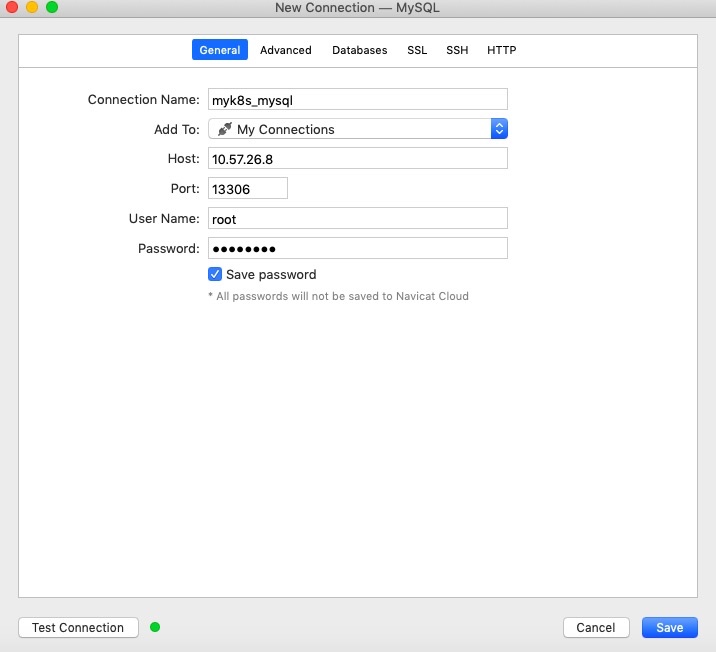
Task: Focus the Host input field
Action: coord(358,158)
